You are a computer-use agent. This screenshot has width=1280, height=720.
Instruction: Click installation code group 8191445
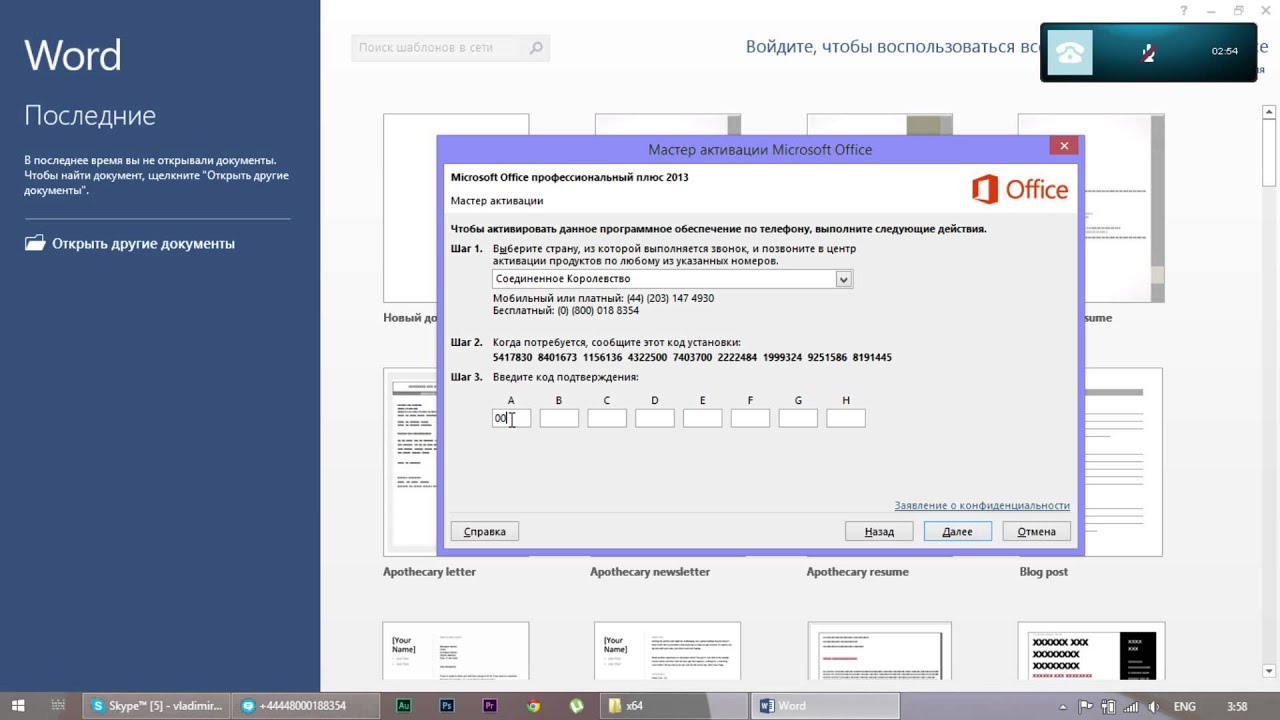(x=872, y=357)
